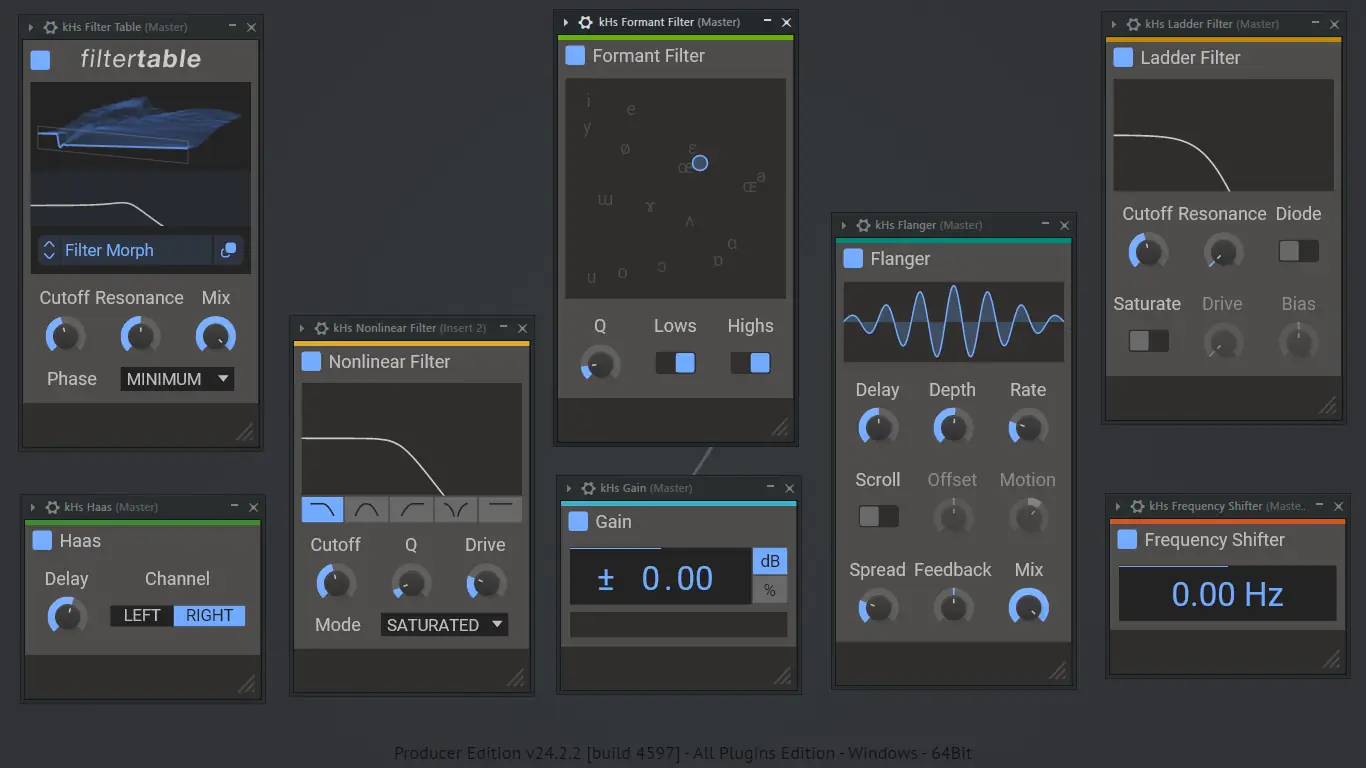Toggle Ladder Filter enable square

pyautogui.click(x=1123, y=58)
